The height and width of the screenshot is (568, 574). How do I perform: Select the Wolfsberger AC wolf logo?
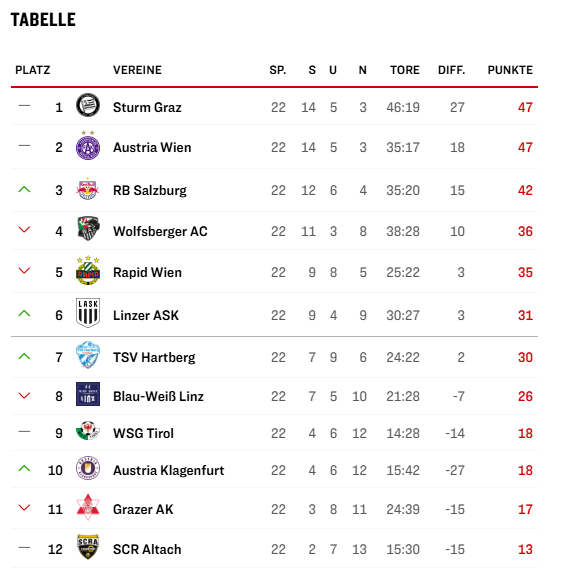coord(88,229)
